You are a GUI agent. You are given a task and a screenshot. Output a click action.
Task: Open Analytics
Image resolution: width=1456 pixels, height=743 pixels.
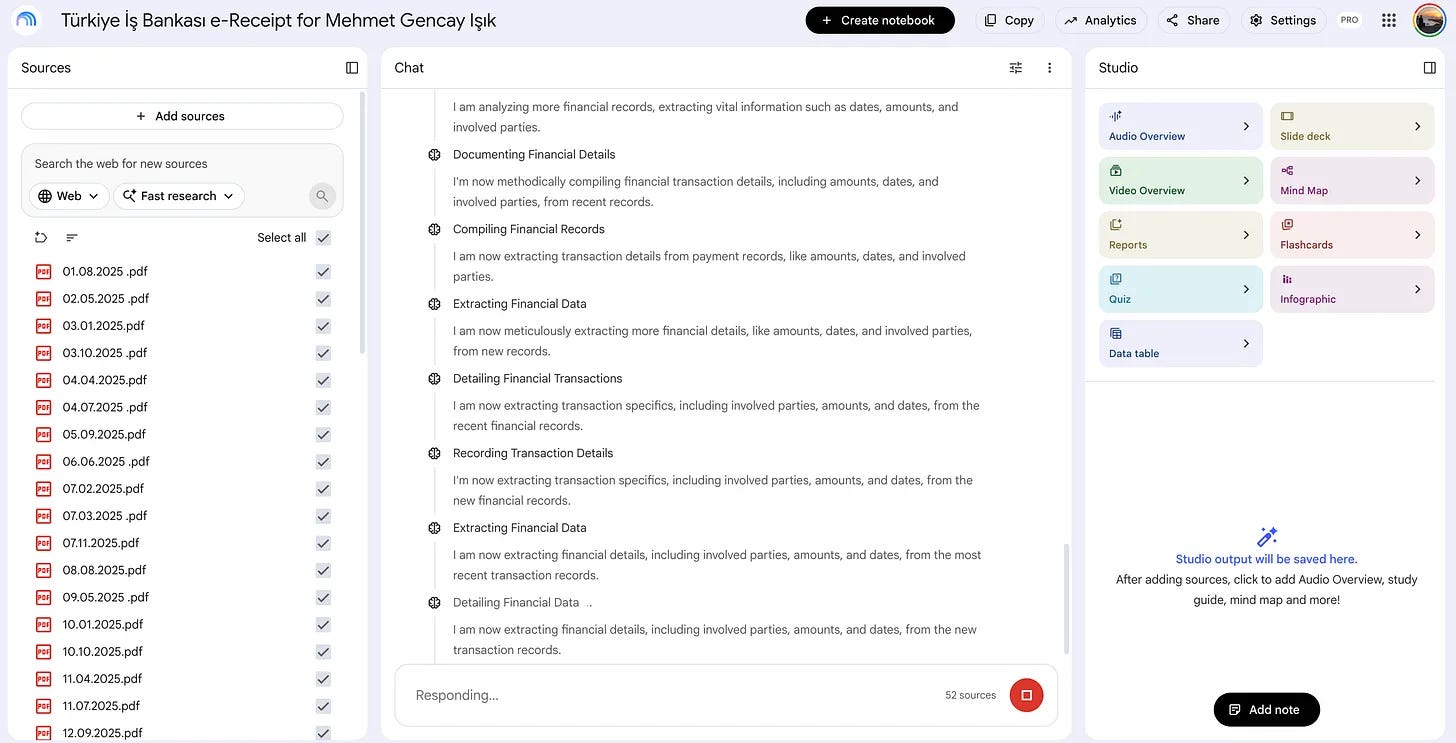(1100, 20)
